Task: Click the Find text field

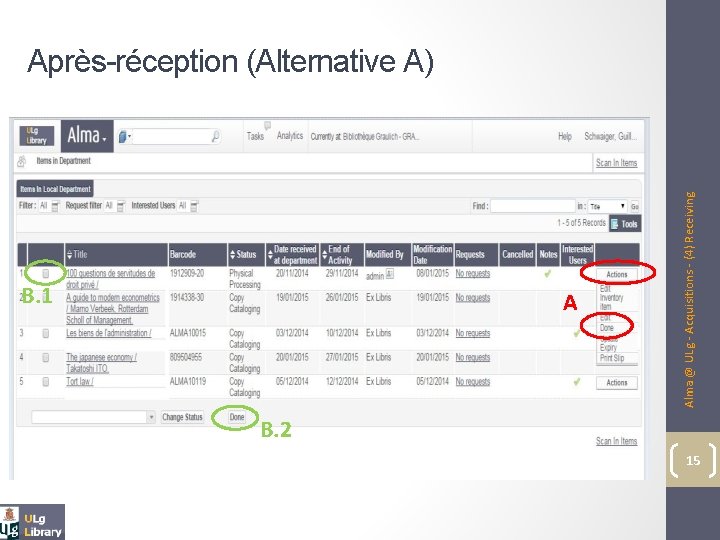Action: pyautogui.click(x=533, y=206)
